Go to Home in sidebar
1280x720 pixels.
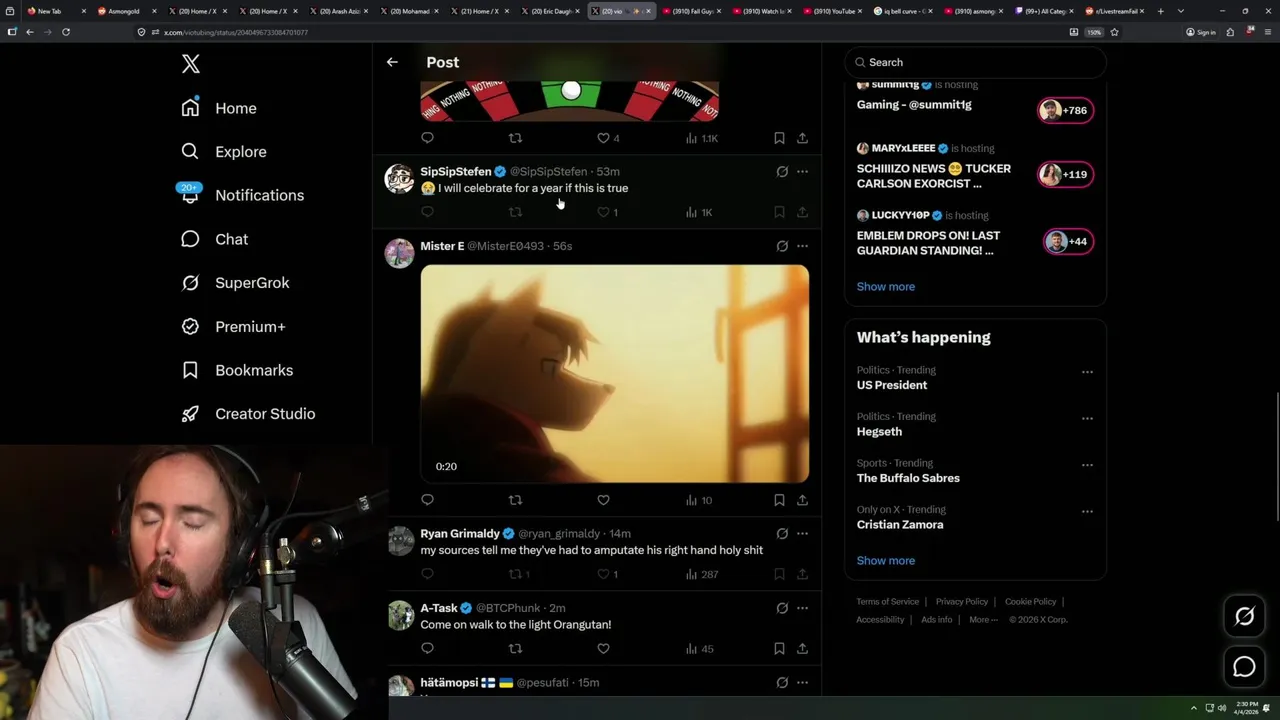pos(219,108)
